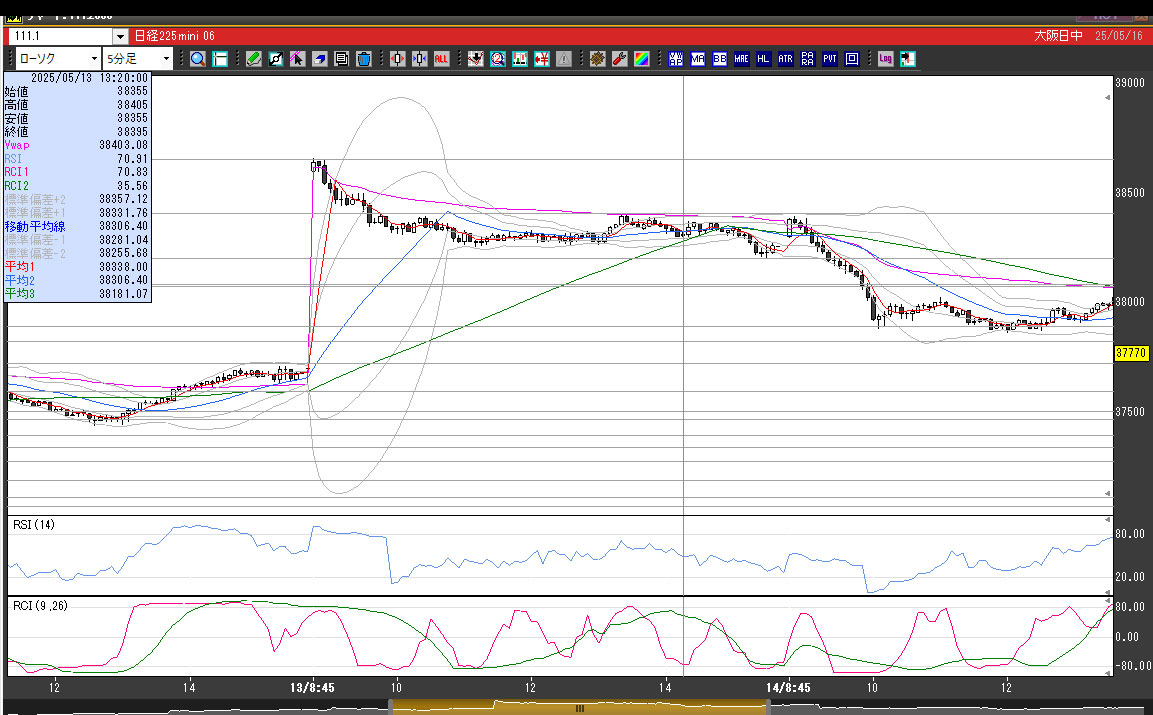This screenshot has height=715, width=1153.
Task: Toggle the PARA parabolic indicator
Action: [807, 59]
